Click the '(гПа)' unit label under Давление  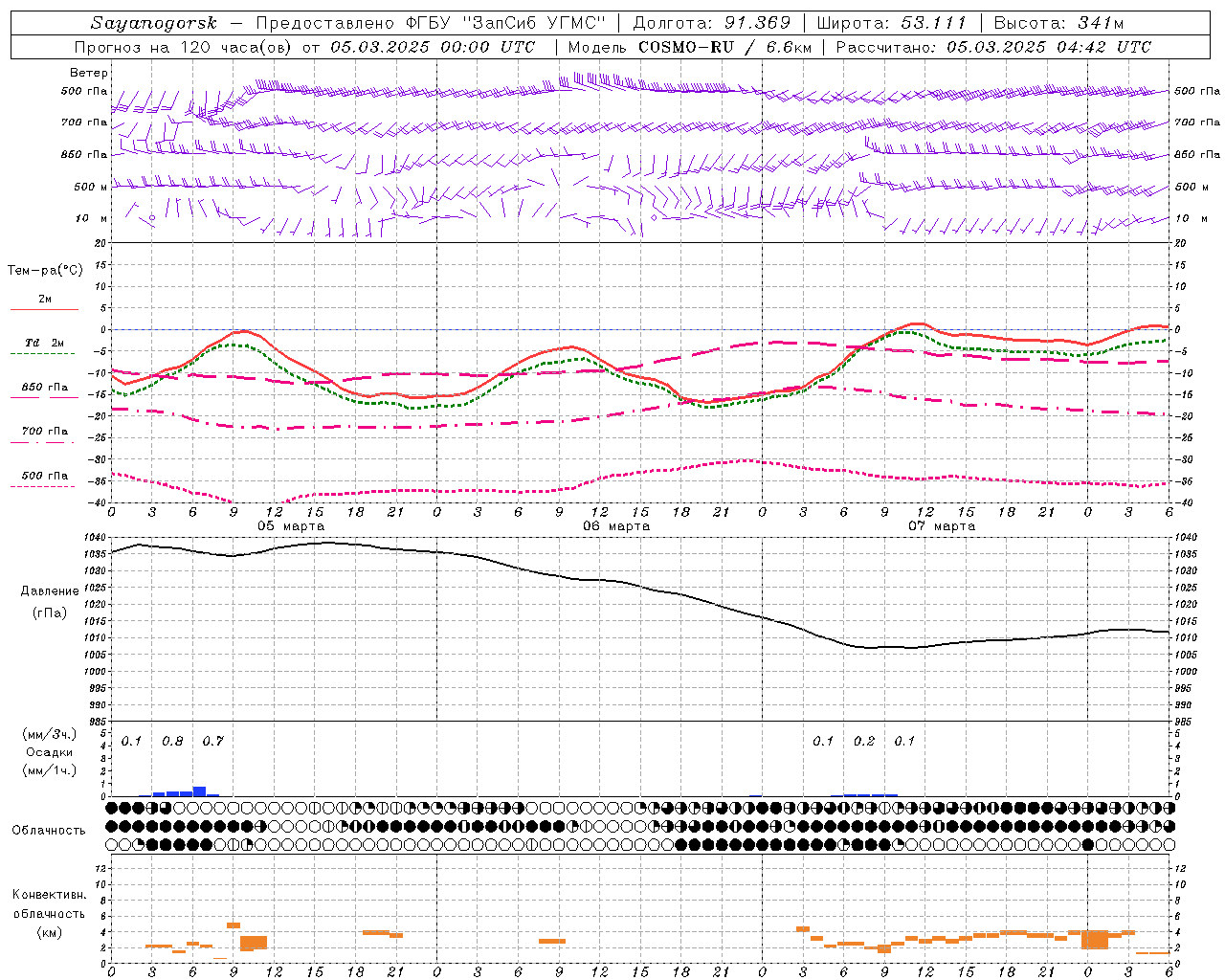(x=50, y=613)
